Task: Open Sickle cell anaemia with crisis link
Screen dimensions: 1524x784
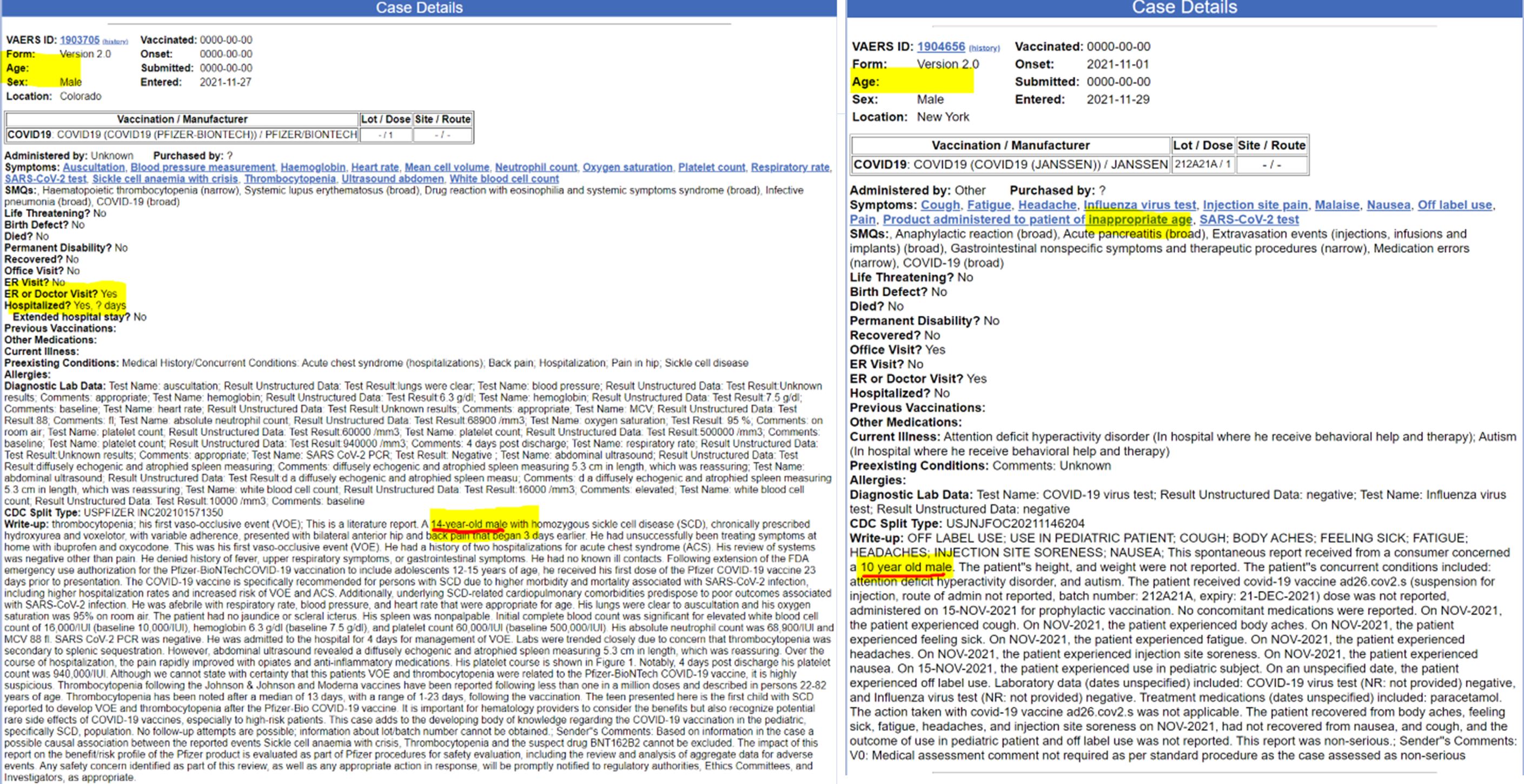Action: 165,178
